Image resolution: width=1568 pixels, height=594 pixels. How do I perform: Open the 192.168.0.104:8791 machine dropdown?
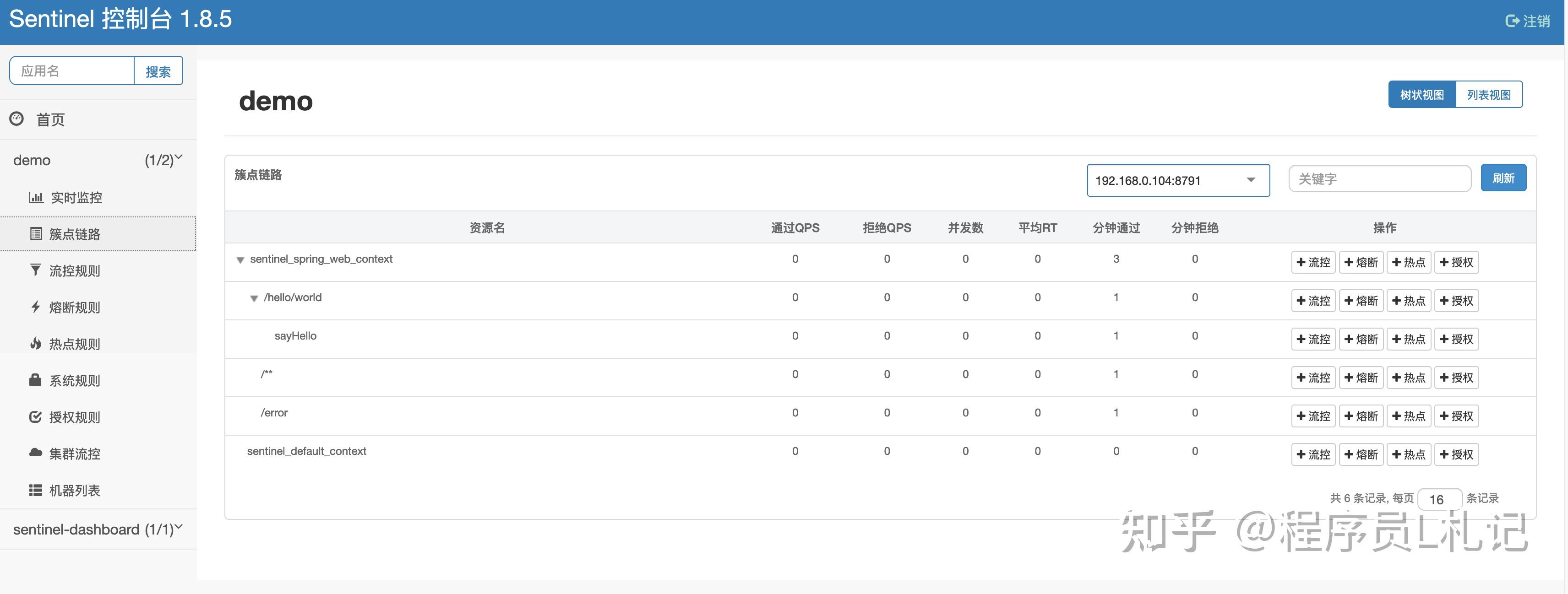[1178, 181]
